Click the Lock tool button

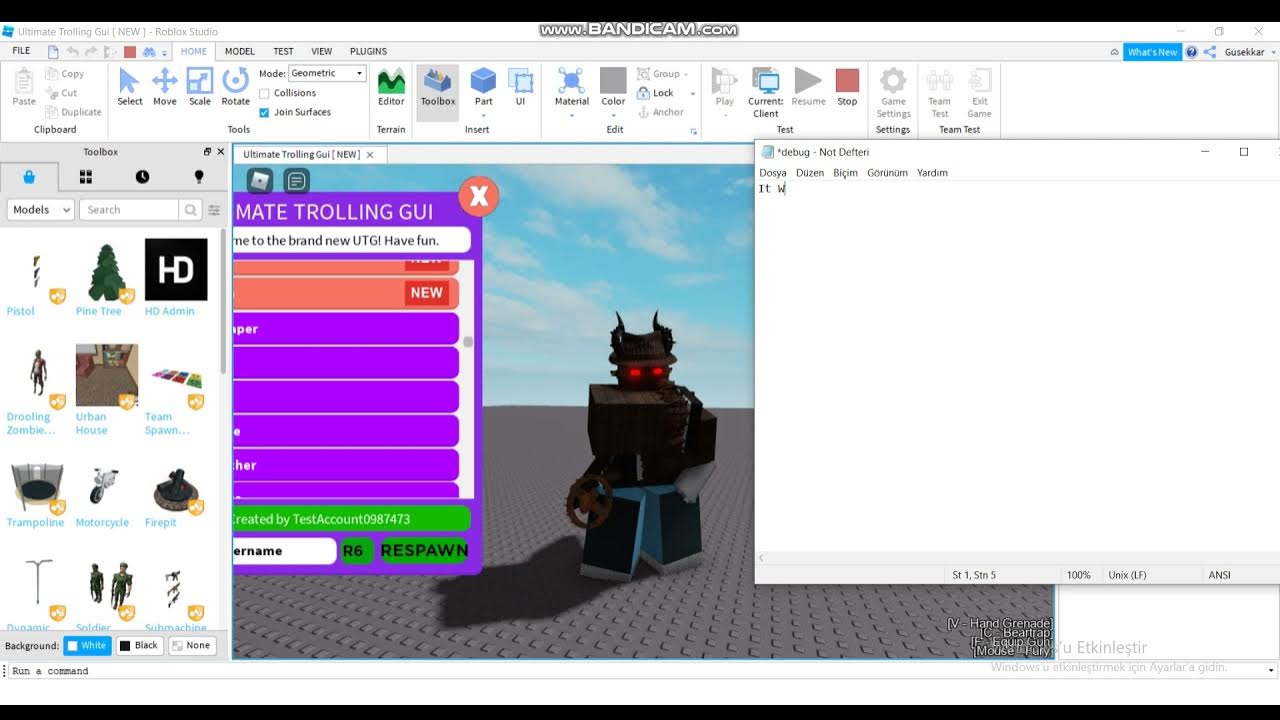[x=656, y=93]
